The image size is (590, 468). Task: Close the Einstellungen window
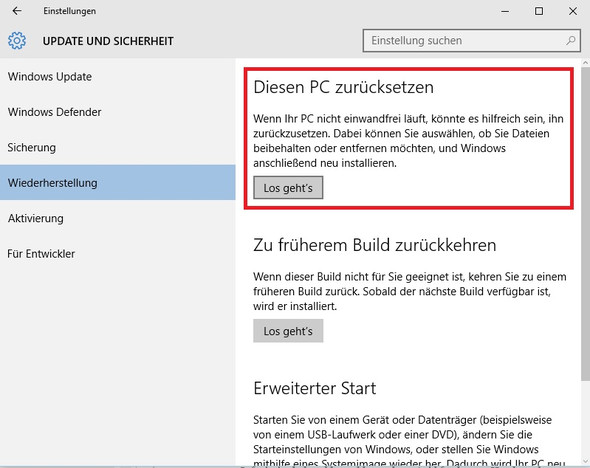[573, 11]
